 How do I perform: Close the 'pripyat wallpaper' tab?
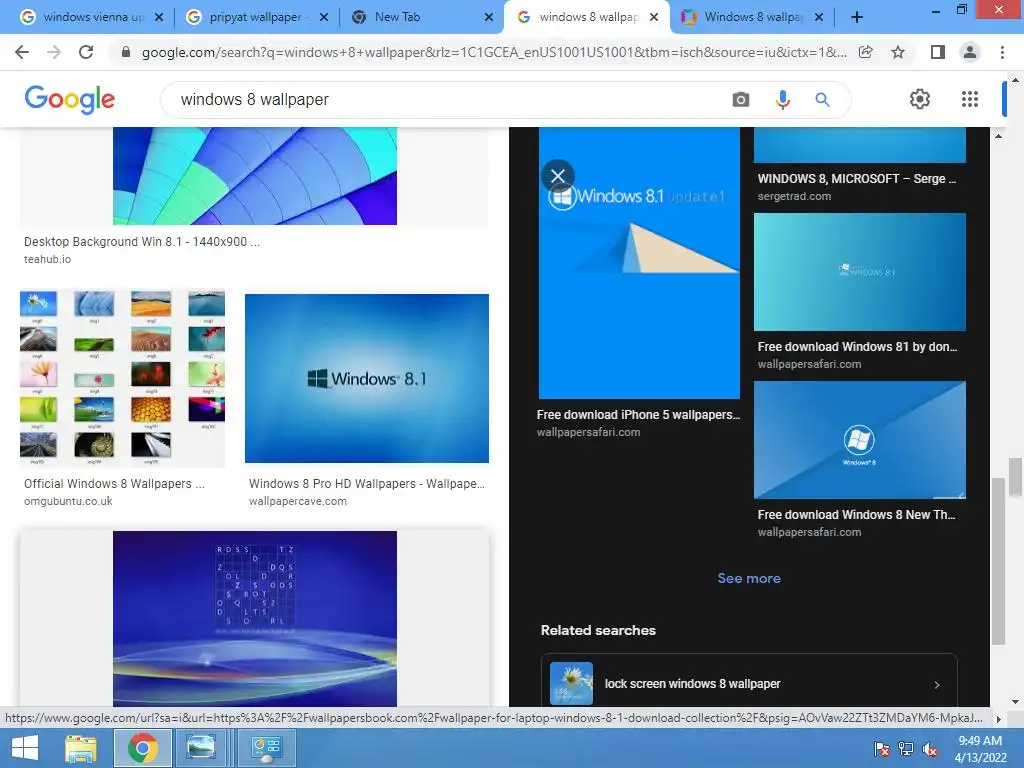click(x=323, y=17)
